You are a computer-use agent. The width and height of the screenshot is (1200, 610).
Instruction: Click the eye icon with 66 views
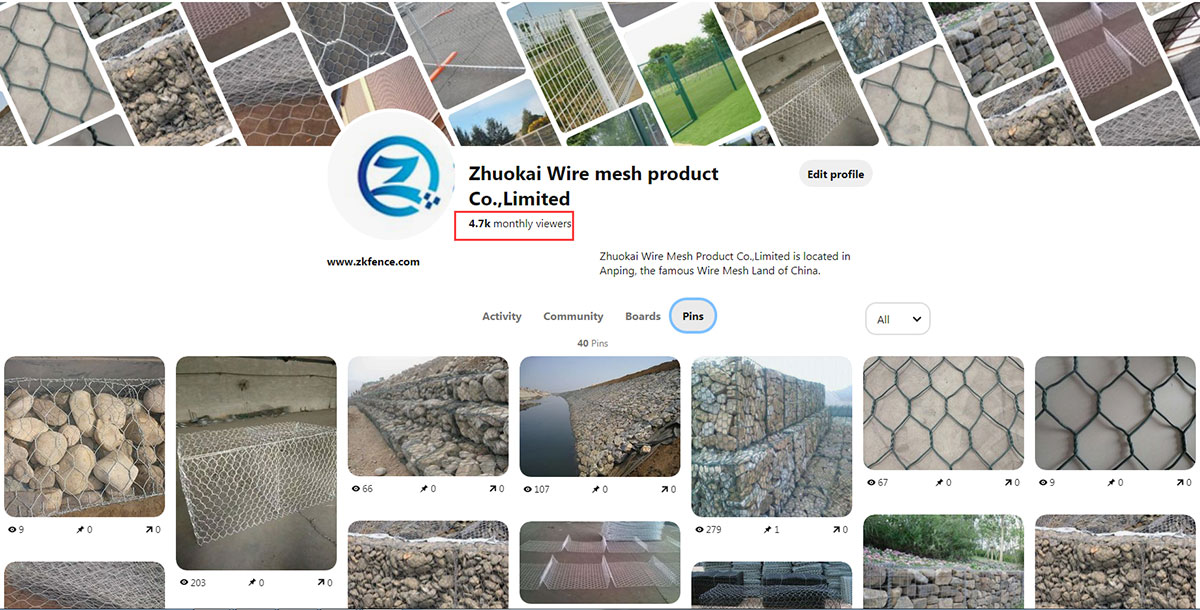click(356, 489)
